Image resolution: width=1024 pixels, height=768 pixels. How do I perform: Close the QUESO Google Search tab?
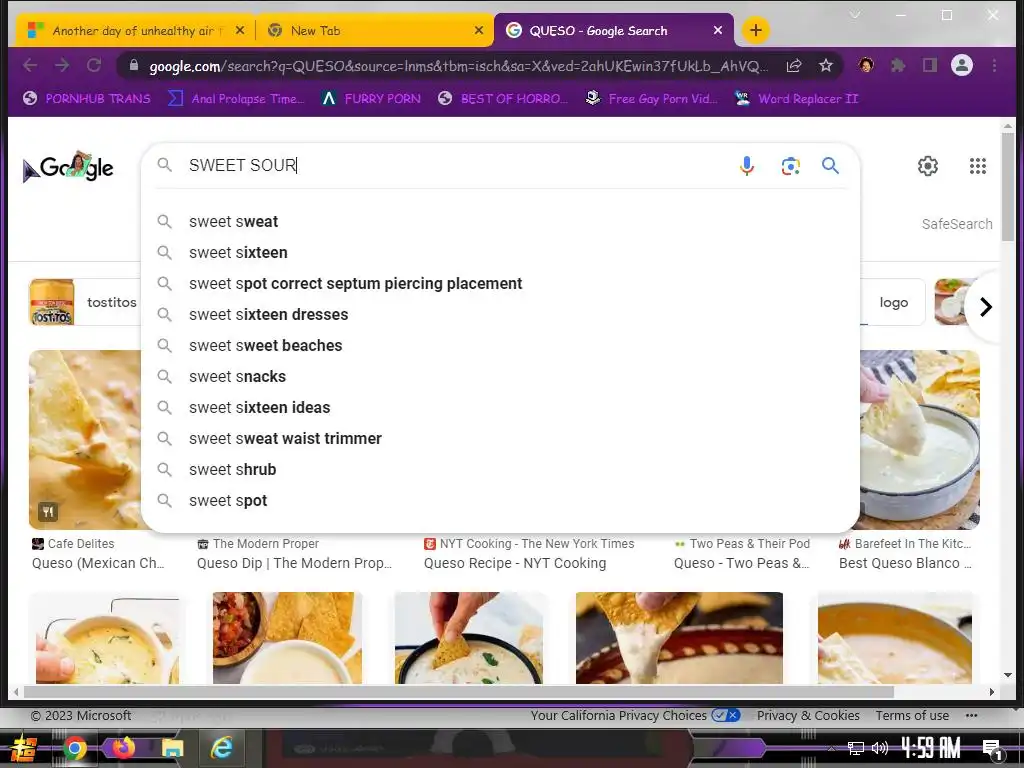pyautogui.click(x=718, y=30)
